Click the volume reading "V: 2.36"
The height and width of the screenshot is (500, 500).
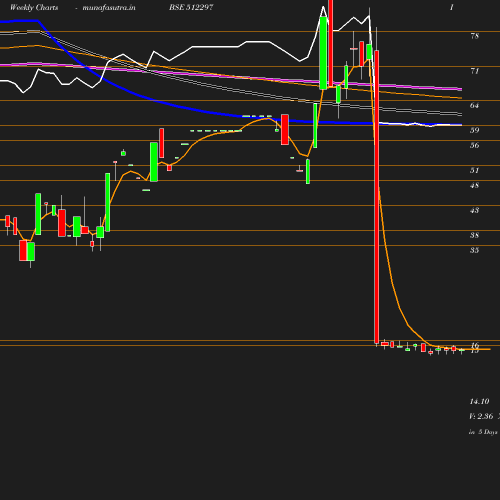pos(481,416)
